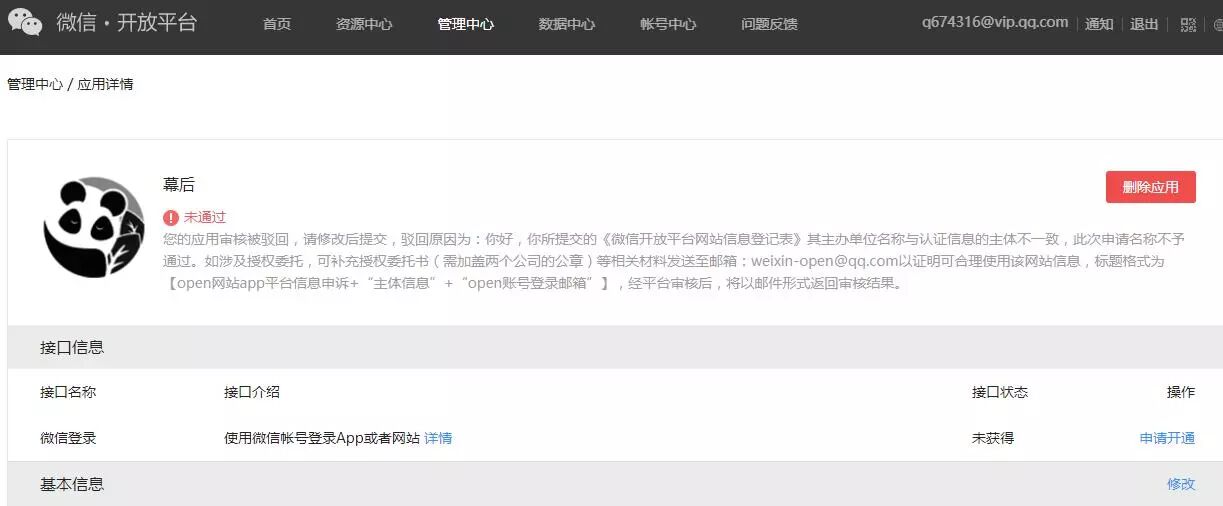Click 管理中心 in the breadcrumb
This screenshot has width=1223, height=506.
[35, 84]
